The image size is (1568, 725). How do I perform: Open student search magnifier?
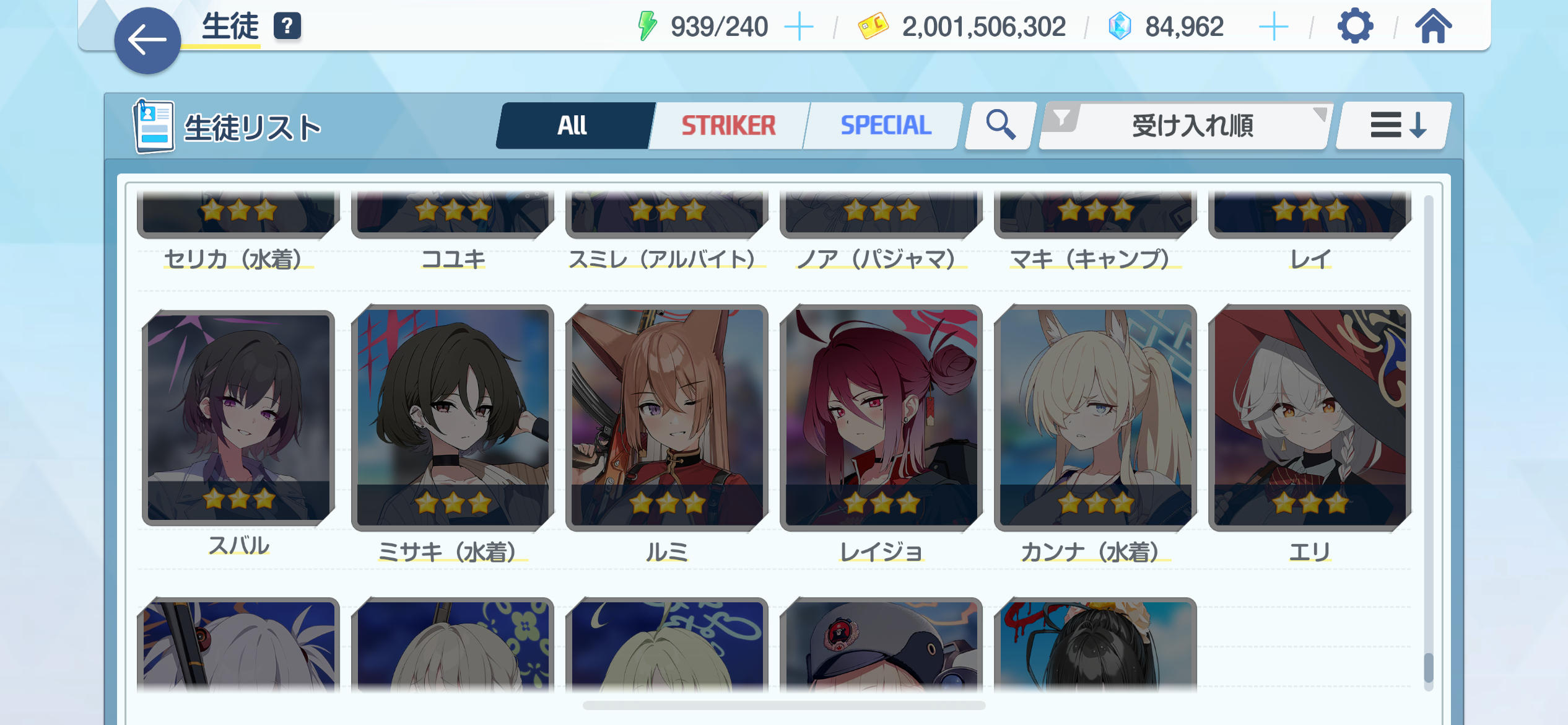click(1000, 125)
